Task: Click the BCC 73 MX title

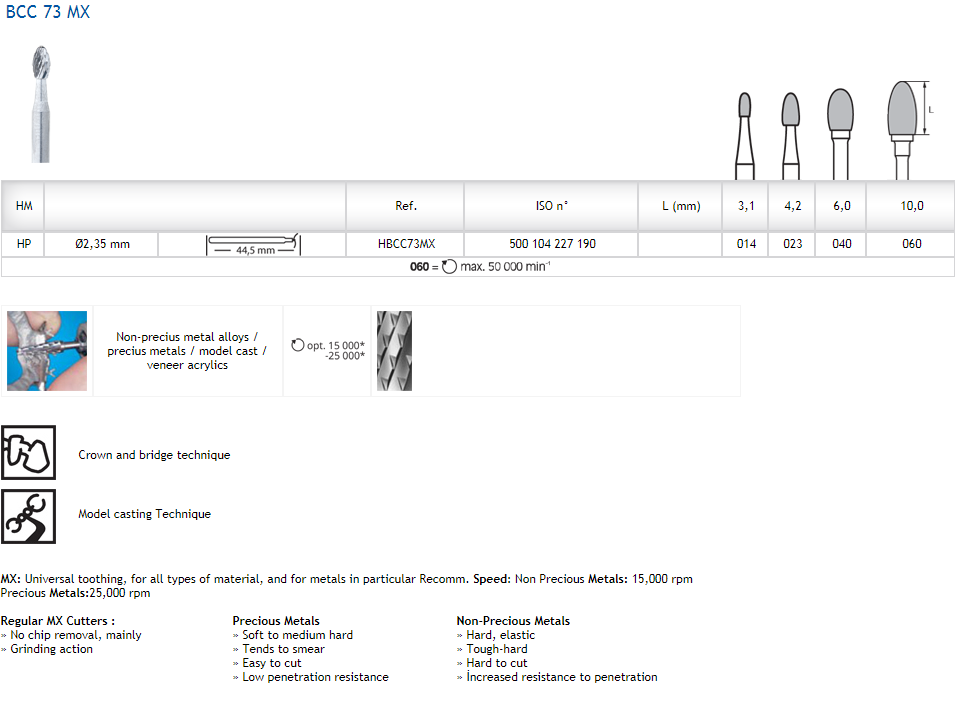Action: (48, 13)
